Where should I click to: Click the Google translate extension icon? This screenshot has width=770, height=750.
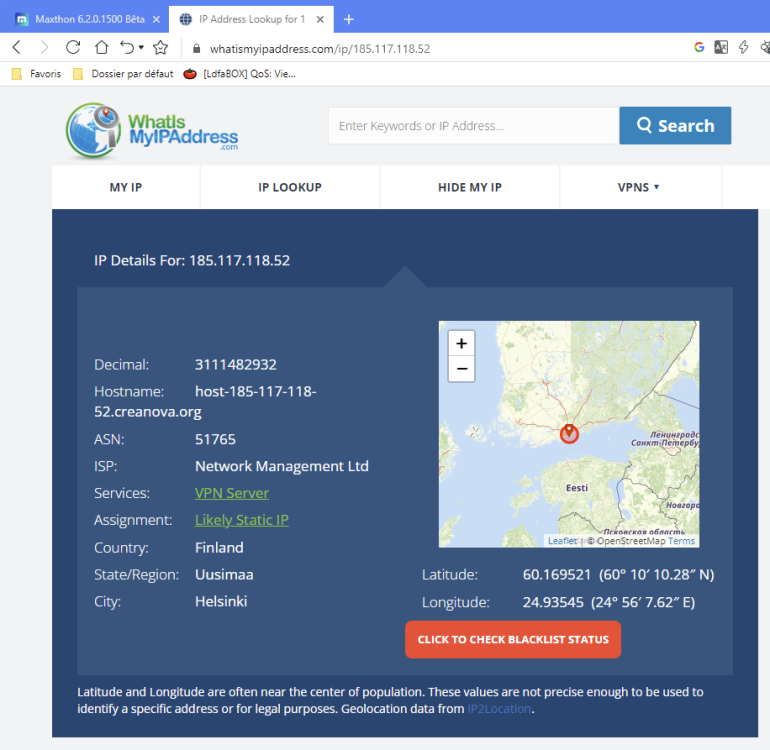(x=721, y=47)
